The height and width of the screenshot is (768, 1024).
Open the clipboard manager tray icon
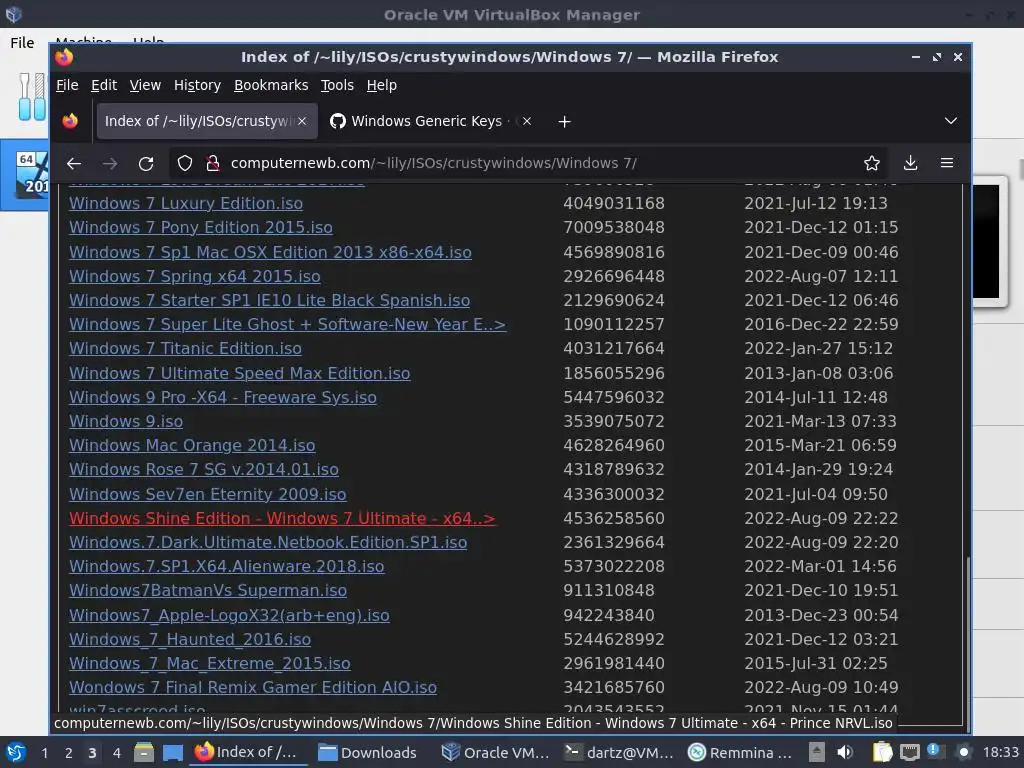pos(882,752)
